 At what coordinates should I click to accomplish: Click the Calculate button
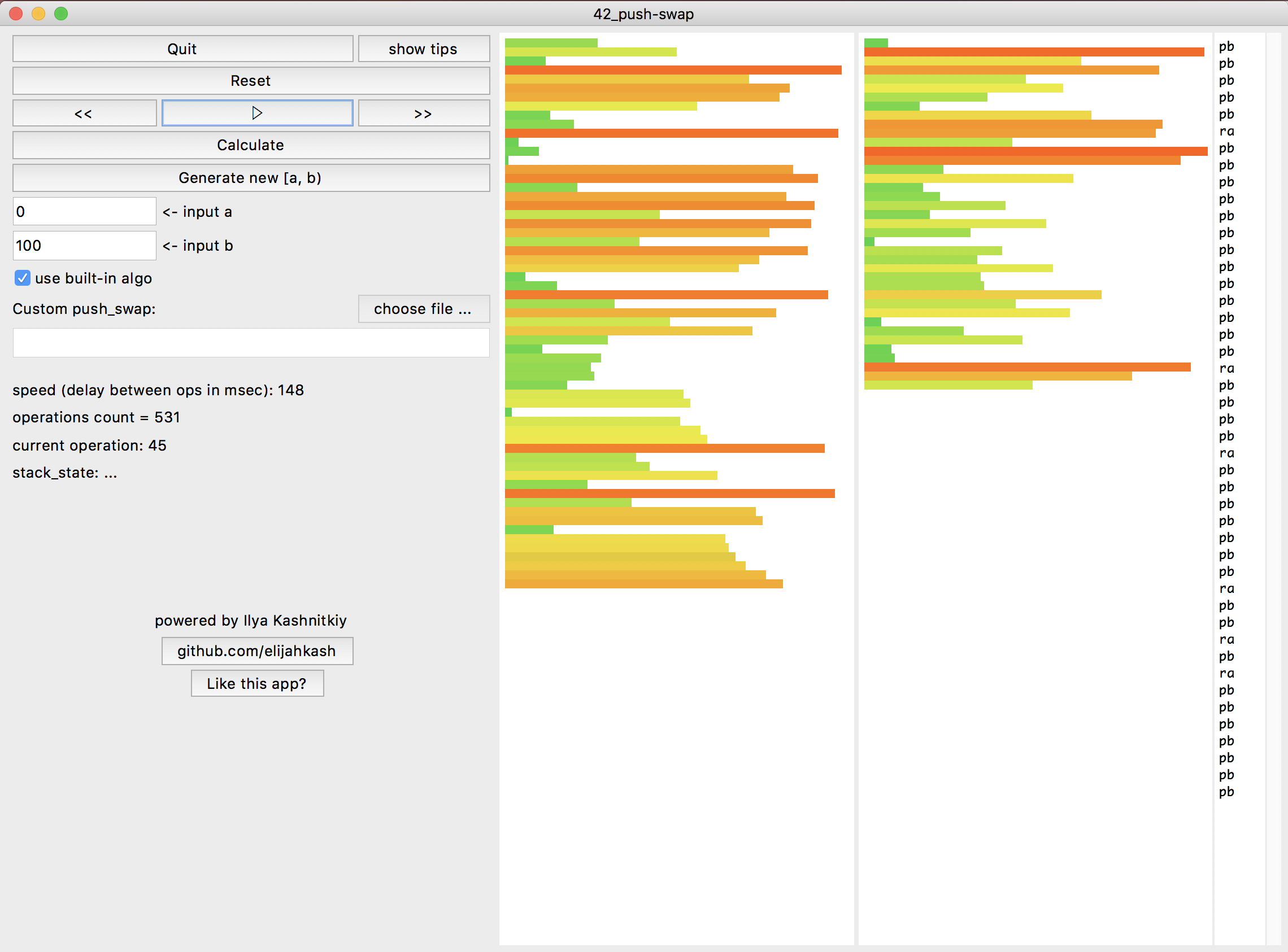coord(251,145)
